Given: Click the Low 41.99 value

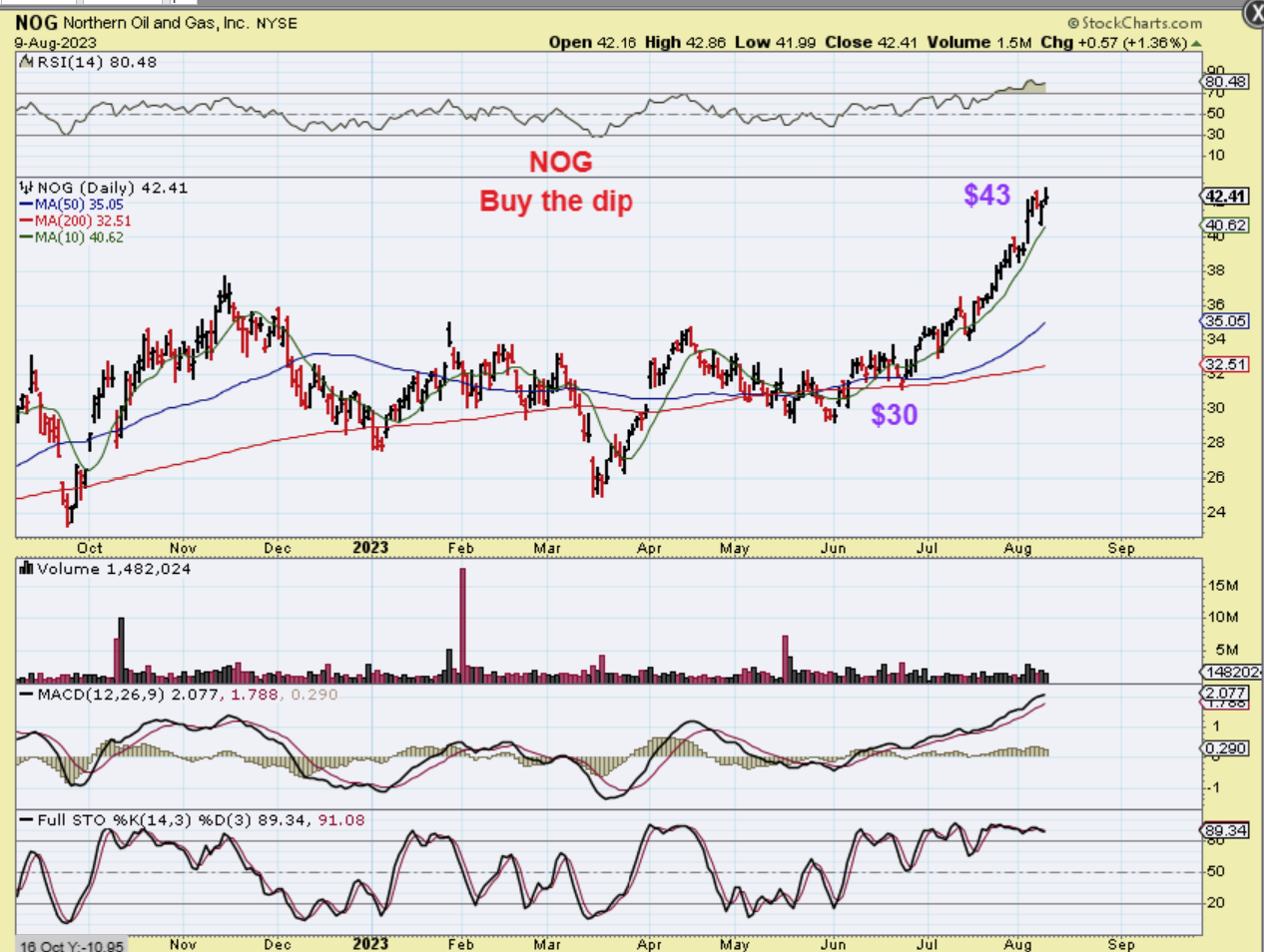Looking at the screenshot, I should (x=775, y=42).
